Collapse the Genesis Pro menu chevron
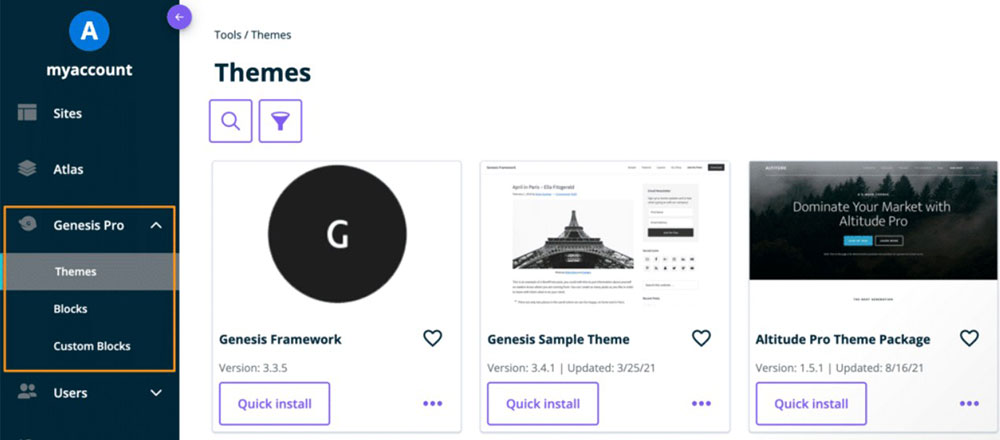Screen dimensions: 1000x440 click(x=156, y=225)
